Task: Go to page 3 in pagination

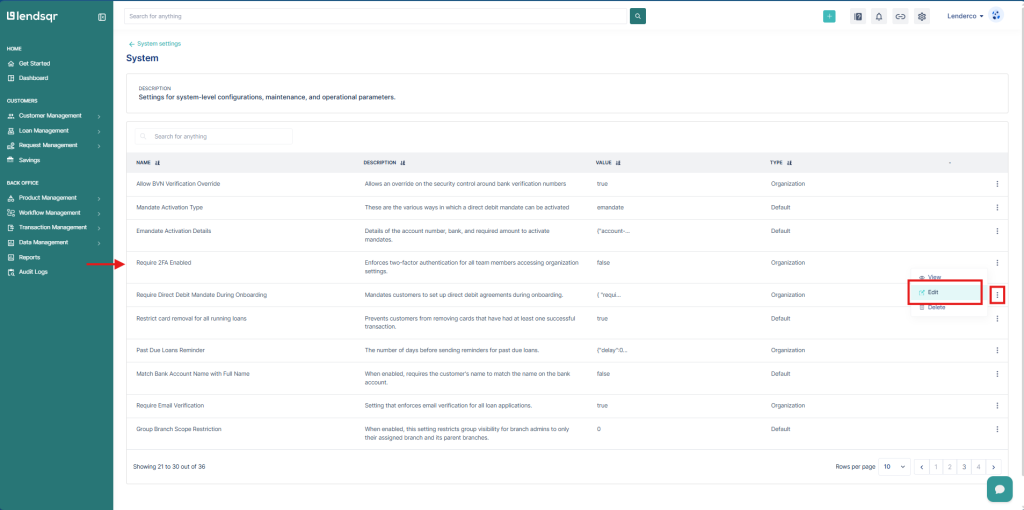Action: coord(964,467)
